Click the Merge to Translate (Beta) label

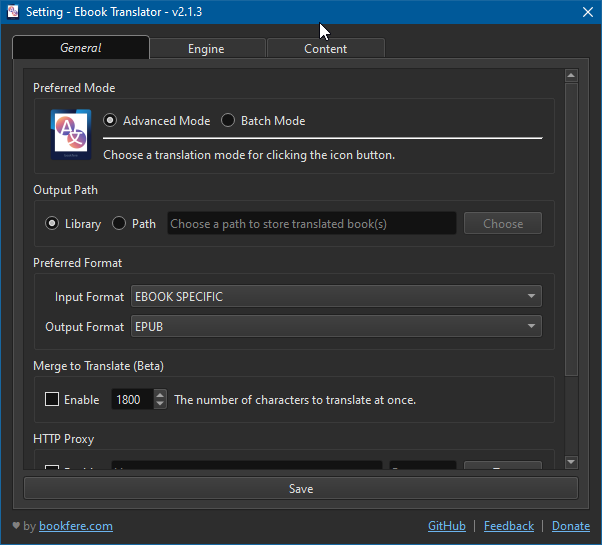[x=99, y=366]
